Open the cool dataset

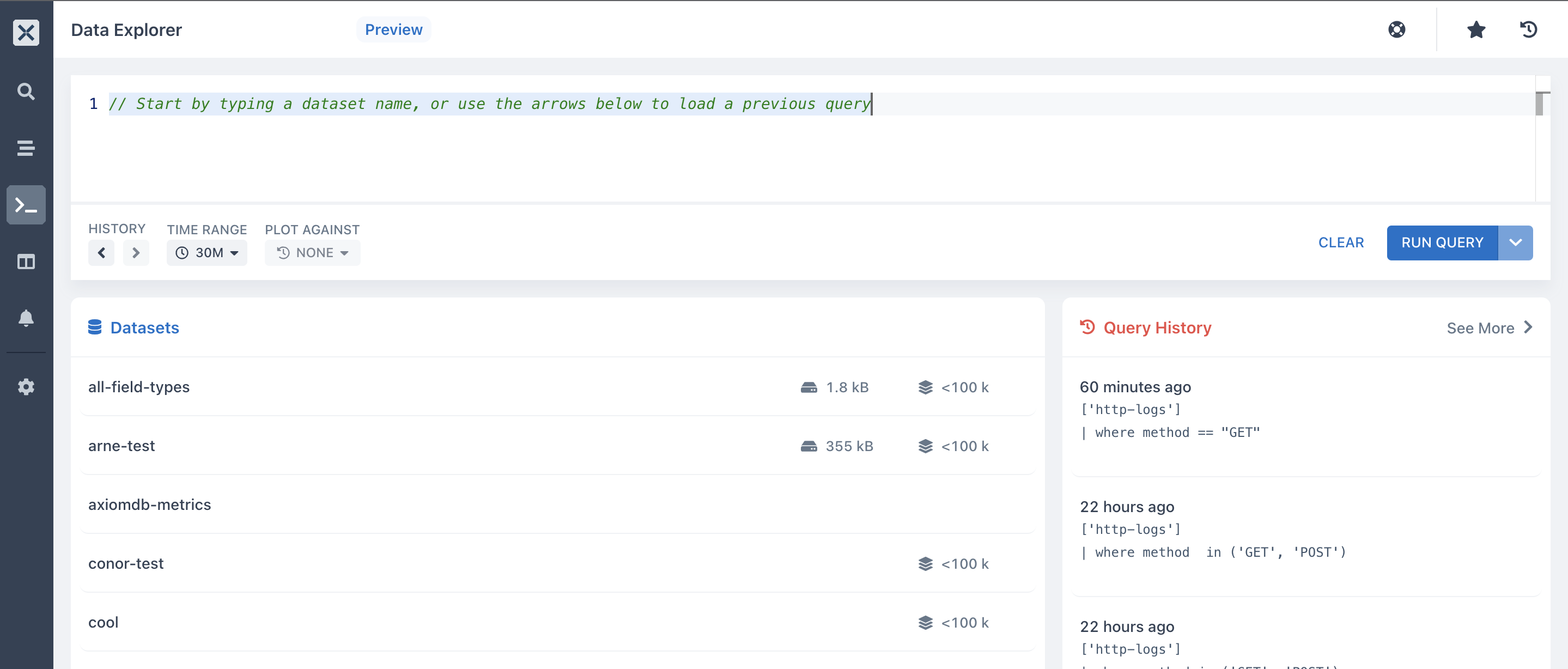pyautogui.click(x=557, y=623)
